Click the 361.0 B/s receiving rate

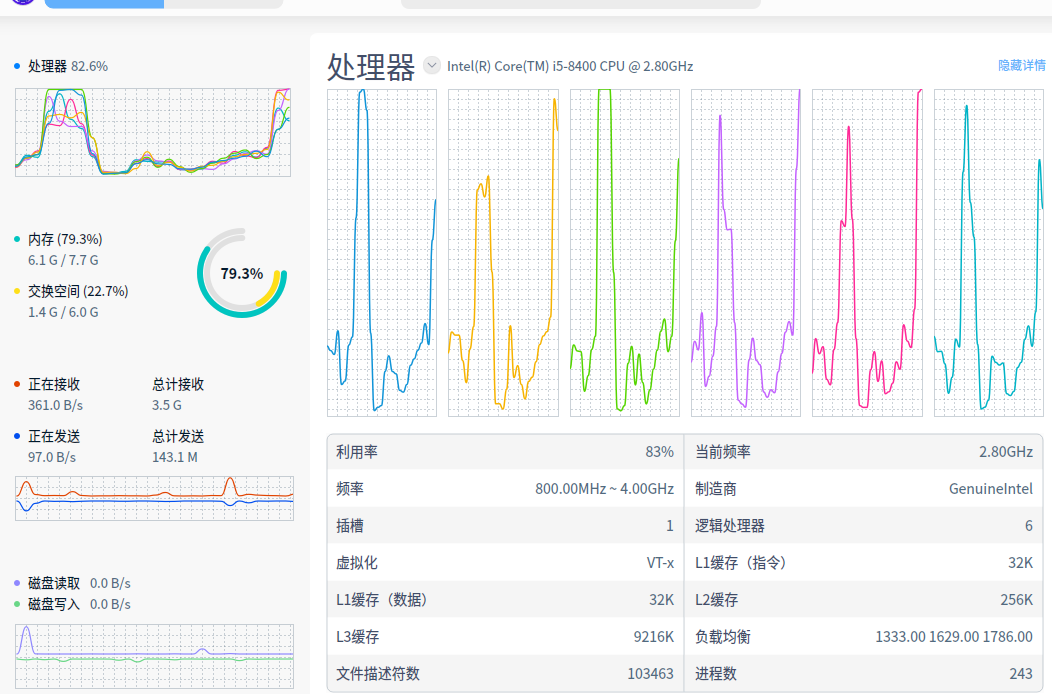[55, 405]
